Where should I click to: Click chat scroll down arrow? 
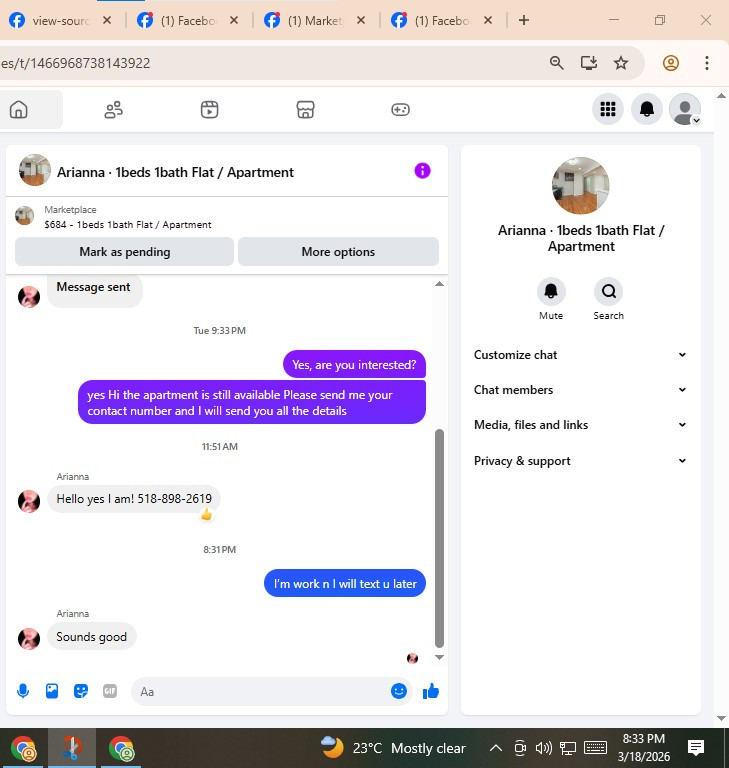pyautogui.click(x=439, y=657)
